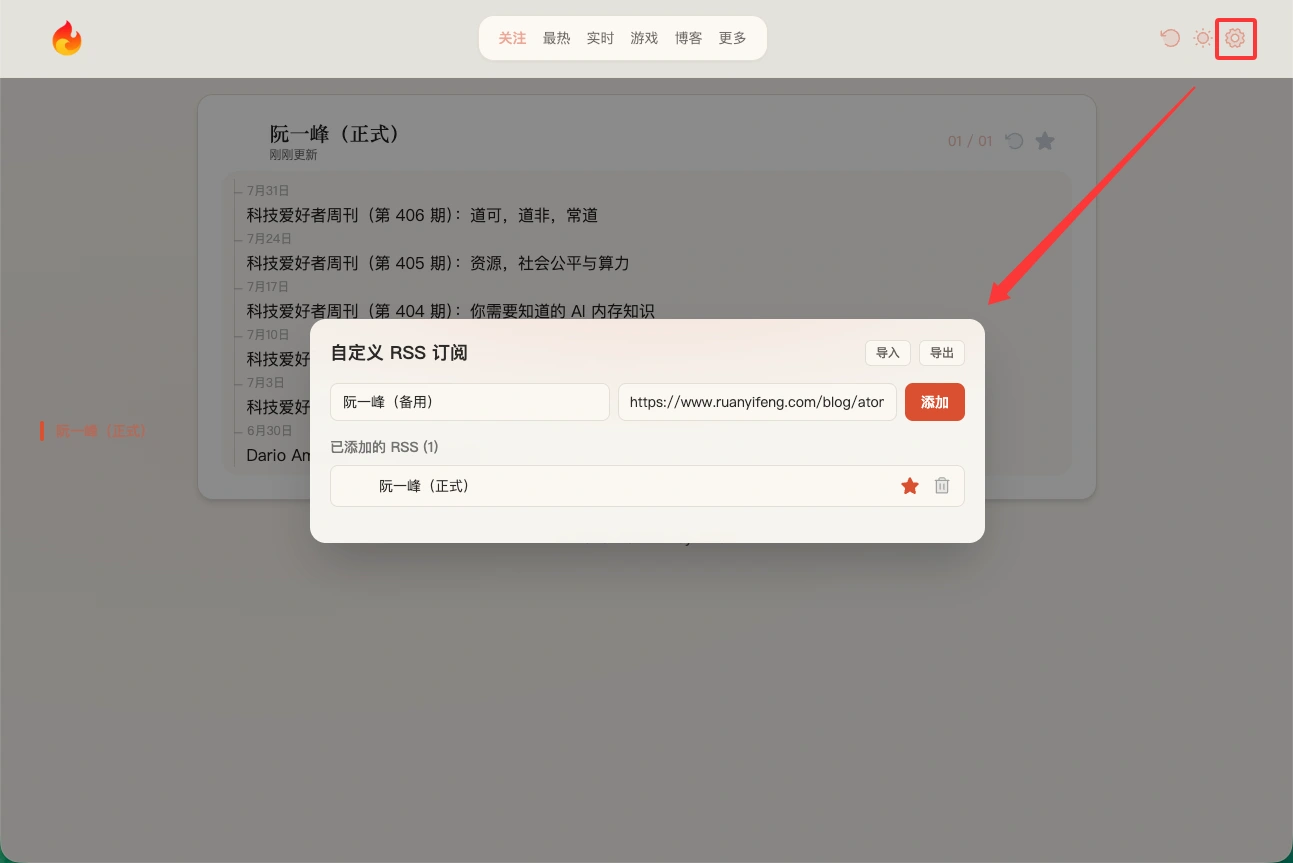
Task: Focus the RSS name field 阮一峰（备用）
Action: click(470, 402)
